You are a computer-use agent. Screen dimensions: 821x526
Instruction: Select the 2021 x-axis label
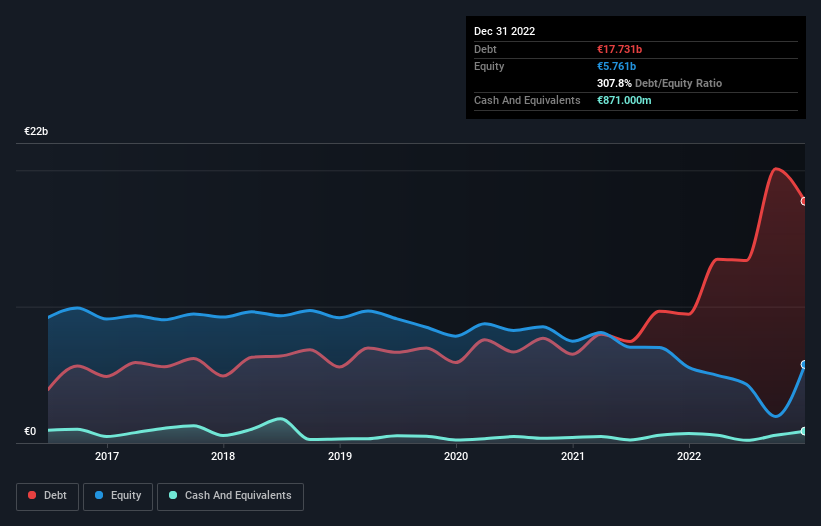pyautogui.click(x=573, y=456)
